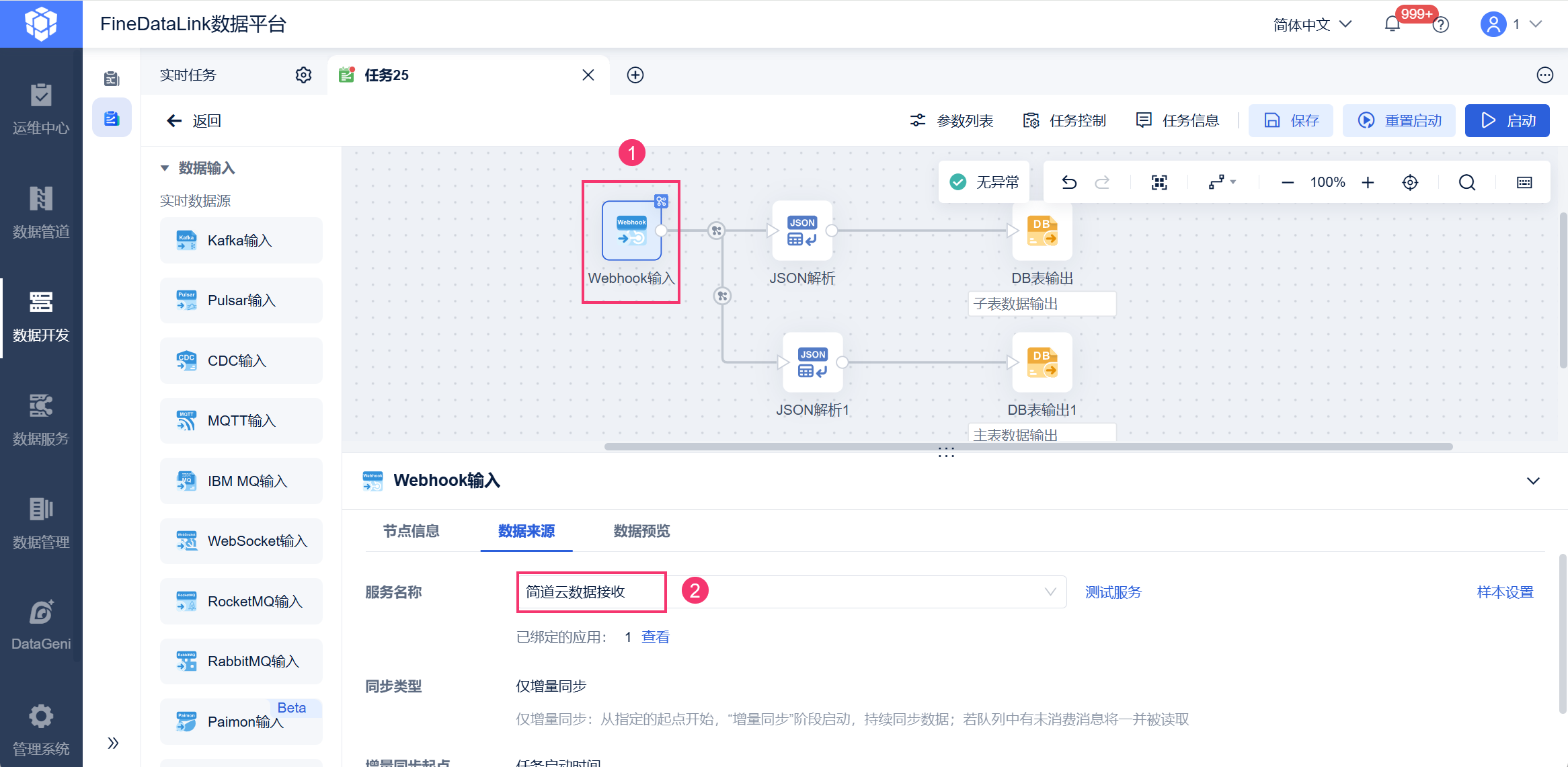Collapse the Webhook输入 config panel
Viewport: 1568px width, 767px height.
(x=1533, y=481)
